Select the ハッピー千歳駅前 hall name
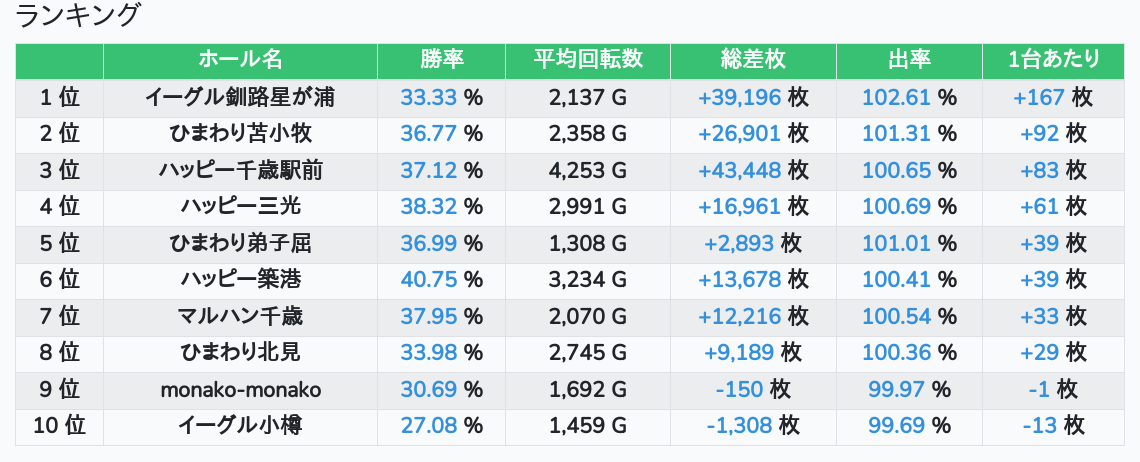Image resolution: width=1140 pixels, height=462 pixels. (x=241, y=170)
